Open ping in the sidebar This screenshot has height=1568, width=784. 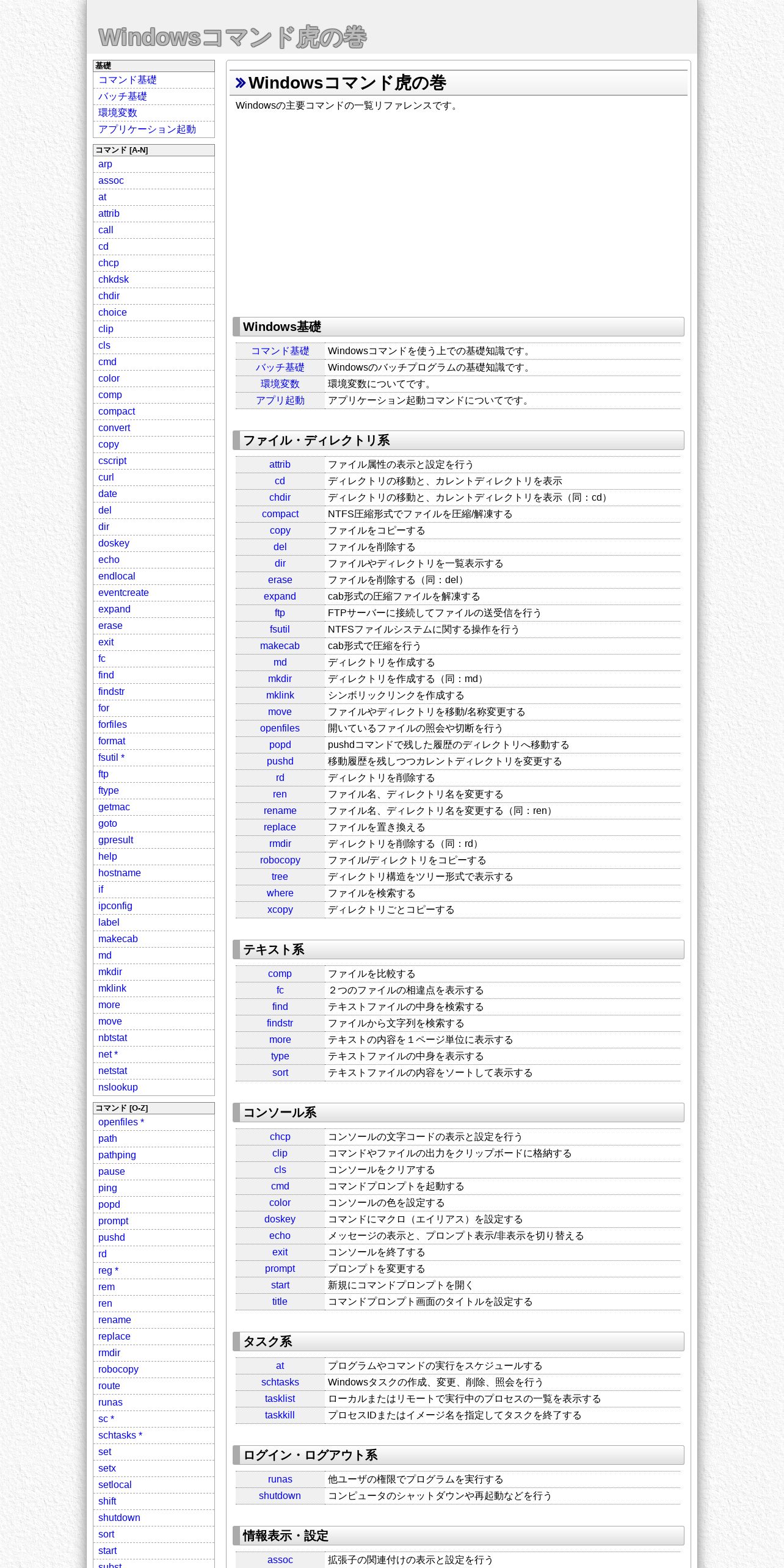(107, 1188)
